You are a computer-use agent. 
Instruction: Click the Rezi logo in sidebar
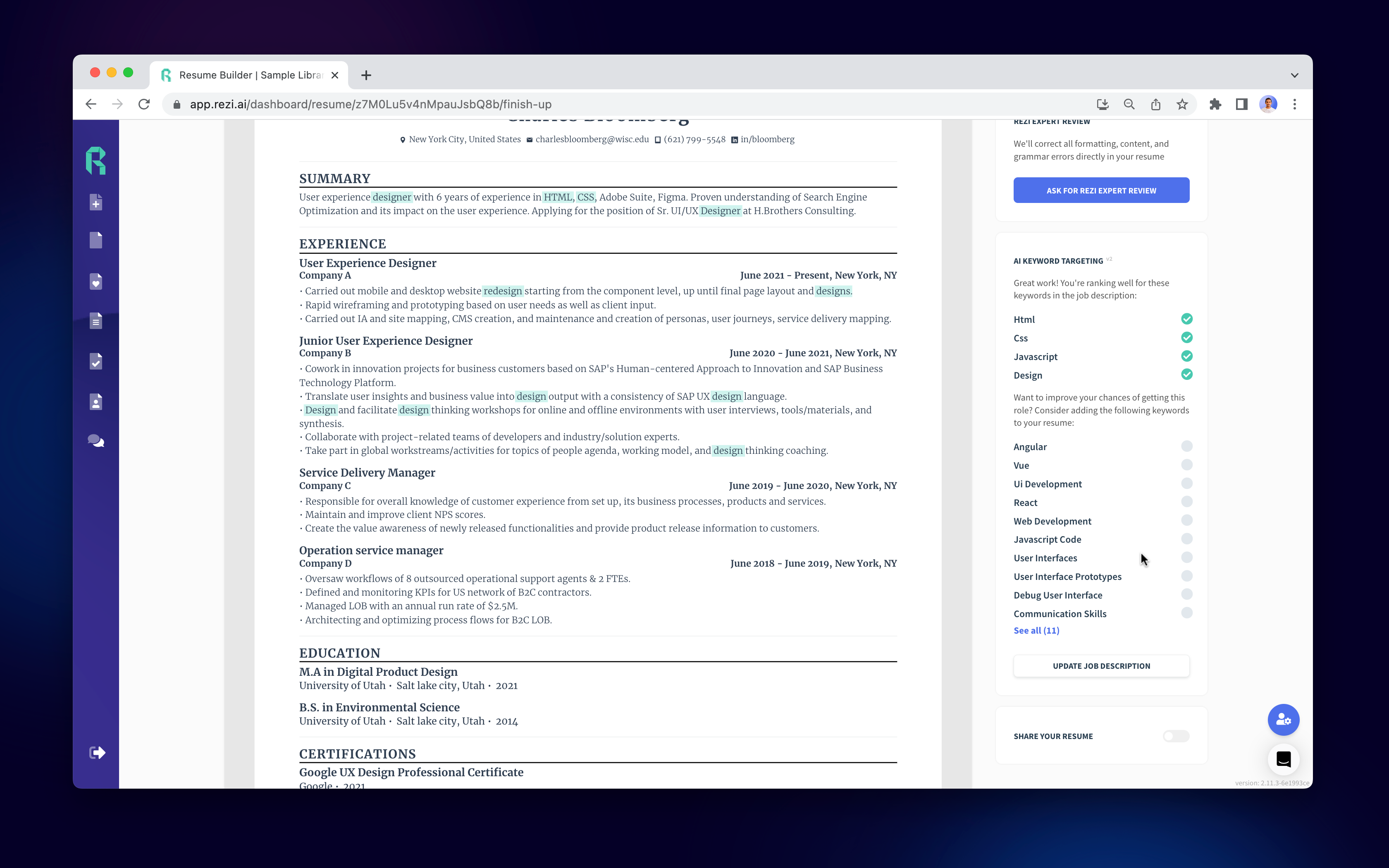click(x=96, y=161)
